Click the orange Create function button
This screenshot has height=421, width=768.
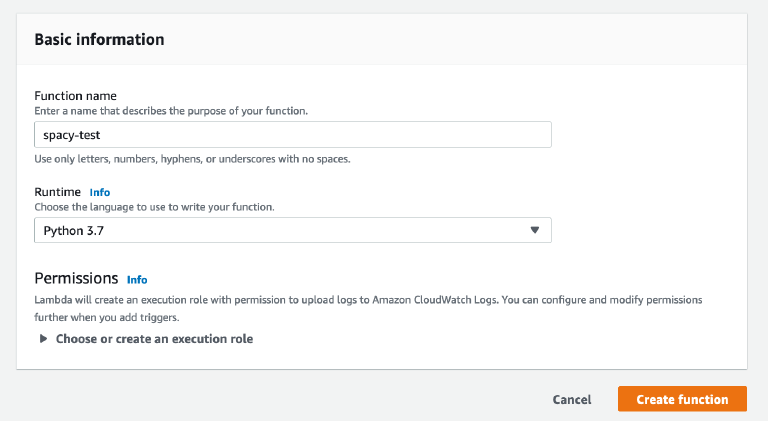click(x=682, y=399)
